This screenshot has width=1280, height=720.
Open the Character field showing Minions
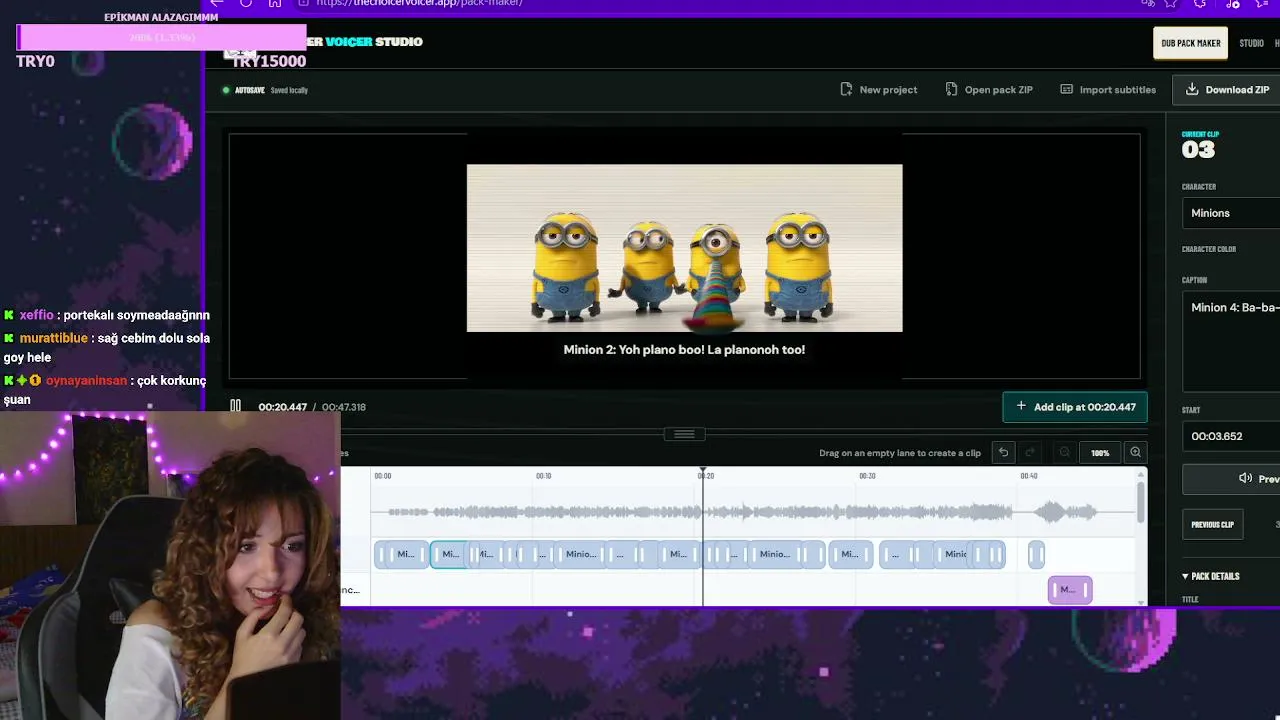coord(1232,213)
